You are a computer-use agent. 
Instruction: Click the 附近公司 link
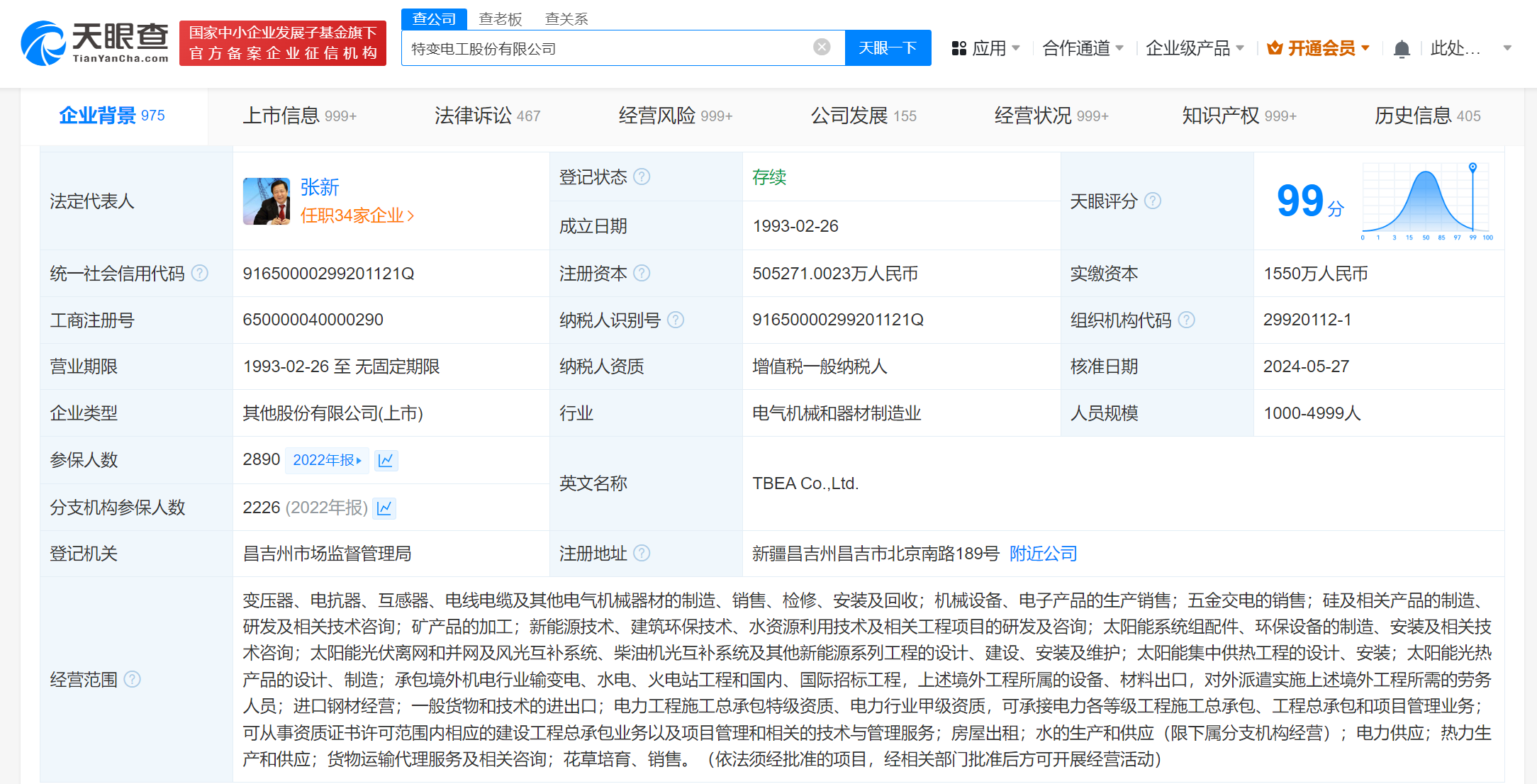1042,553
